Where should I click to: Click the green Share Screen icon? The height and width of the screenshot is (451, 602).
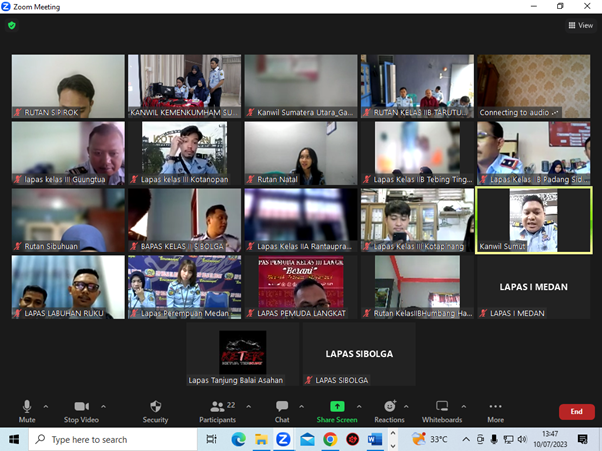[337, 407]
